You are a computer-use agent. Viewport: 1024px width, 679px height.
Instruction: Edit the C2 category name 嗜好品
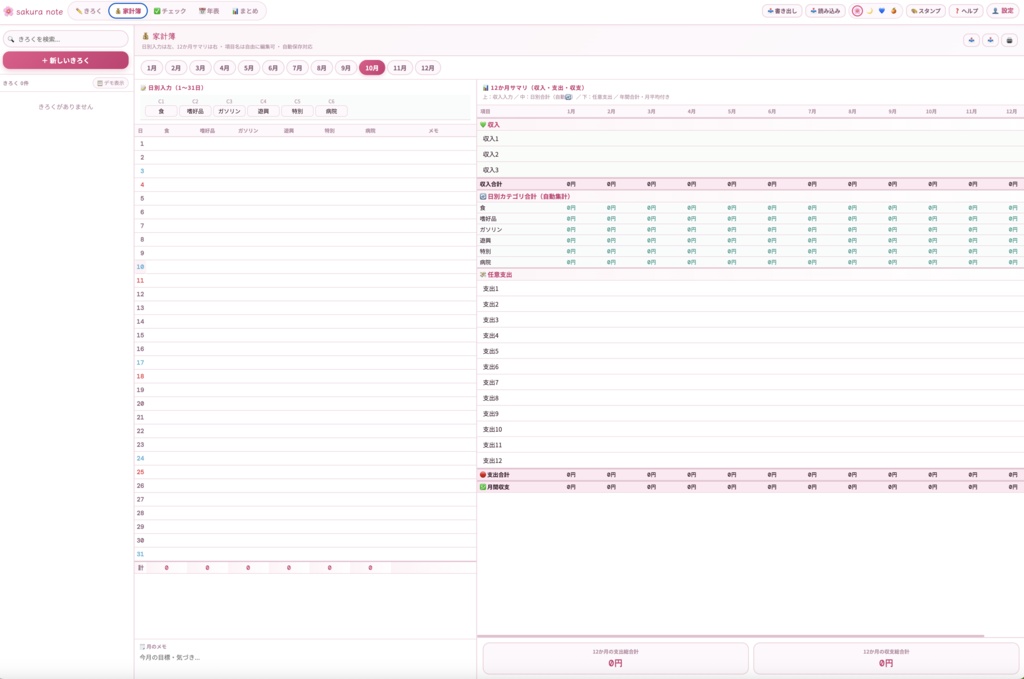[x=195, y=111]
